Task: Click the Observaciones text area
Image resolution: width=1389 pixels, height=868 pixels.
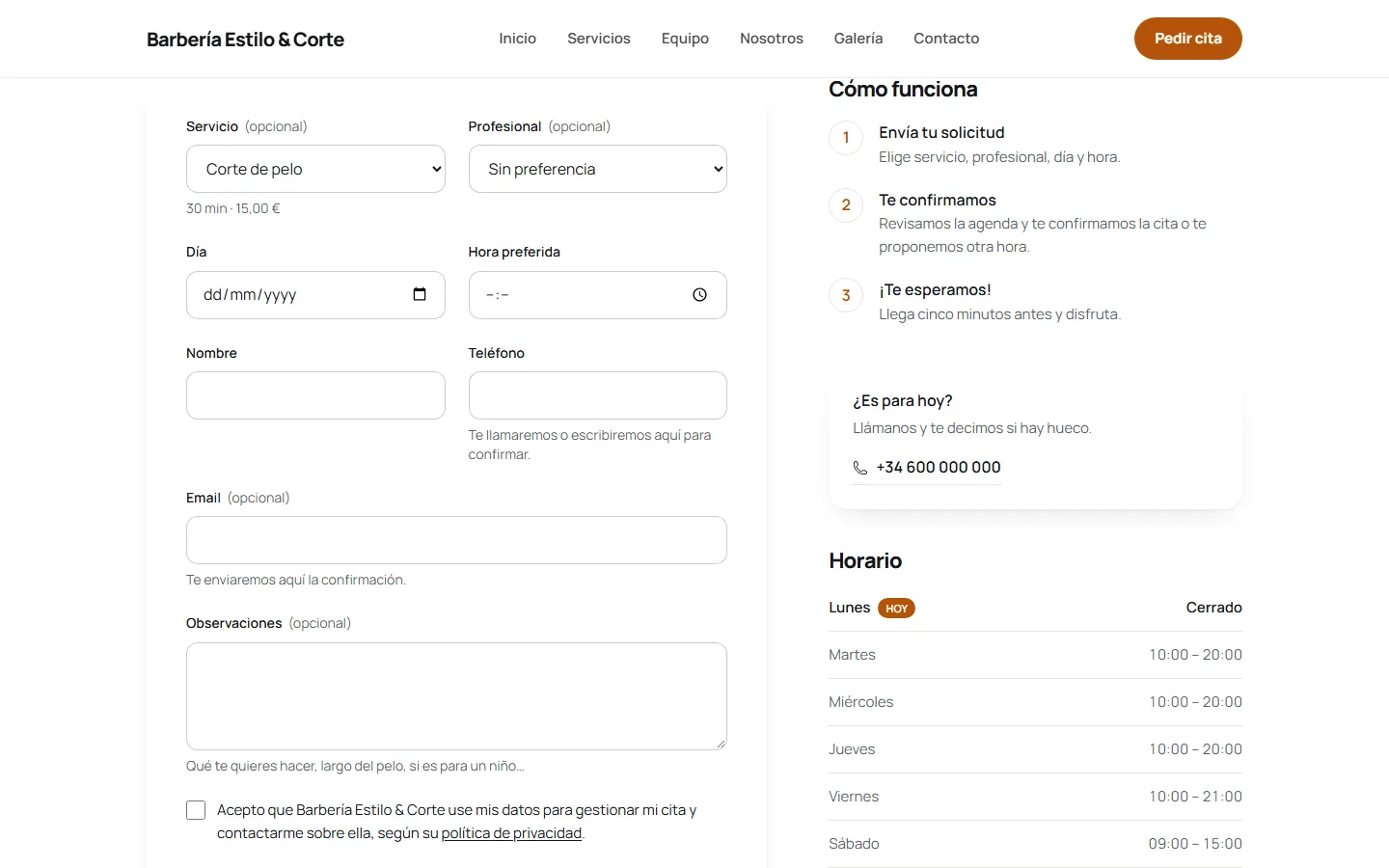Action: point(456,696)
